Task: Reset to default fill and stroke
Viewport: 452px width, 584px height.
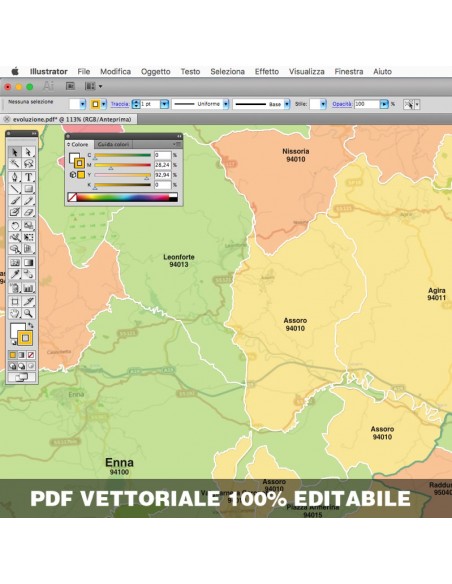Action: (13, 342)
